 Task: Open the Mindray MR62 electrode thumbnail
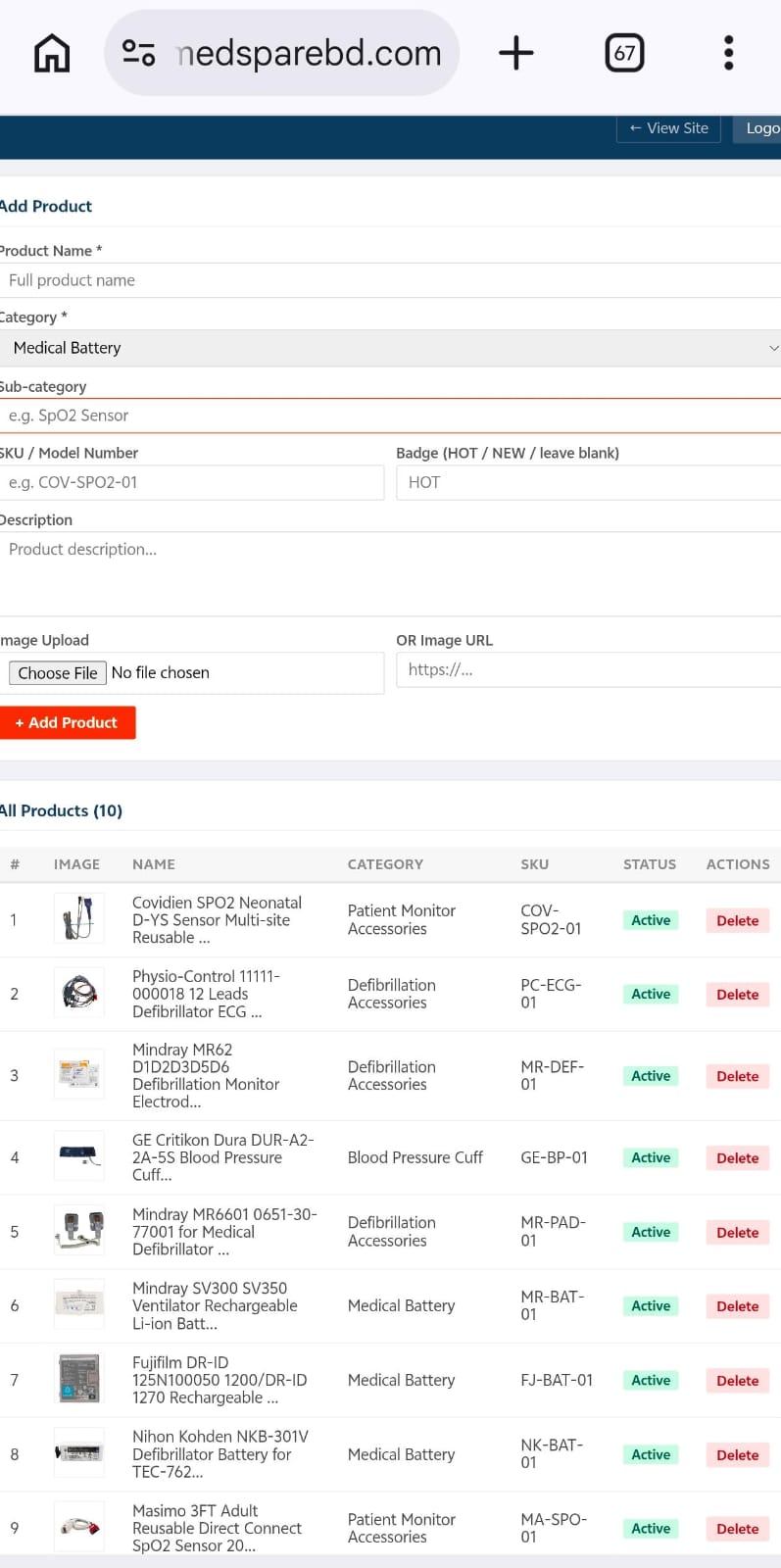click(x=78, y=1075)
